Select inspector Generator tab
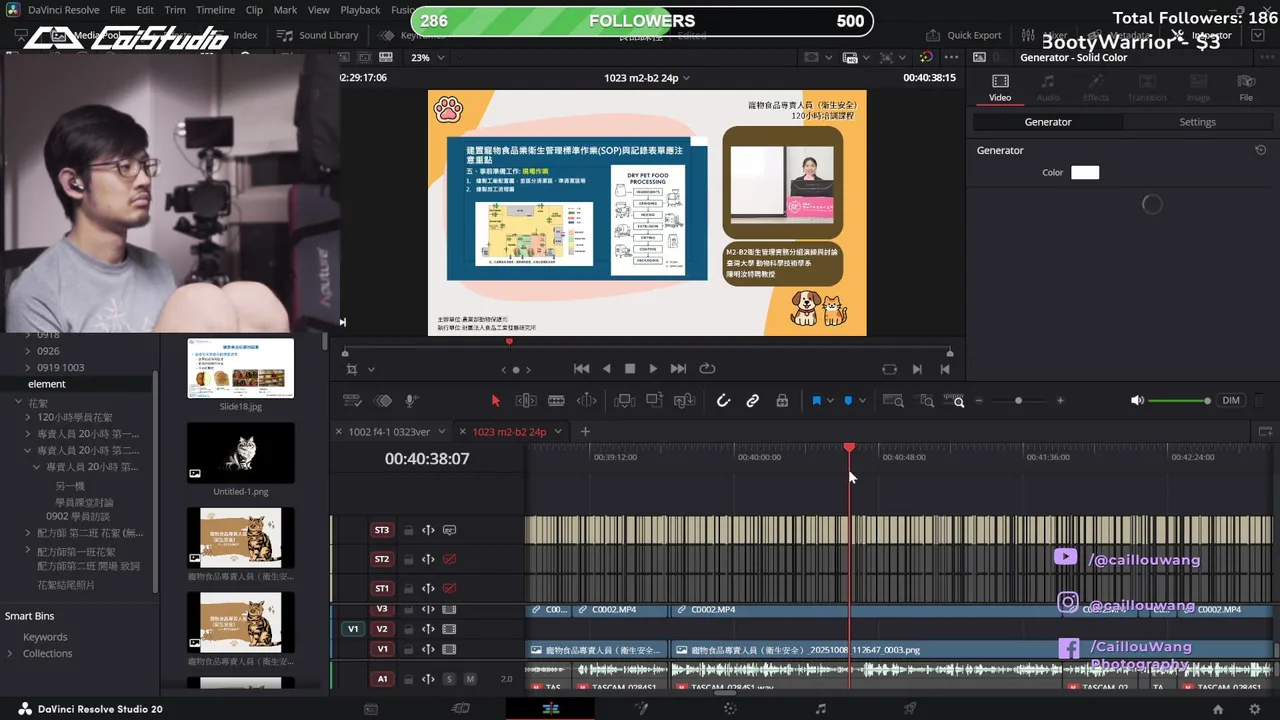The width and height of the screenshot is (1280, 720). pyautogui.click(x=1048, y=122)
